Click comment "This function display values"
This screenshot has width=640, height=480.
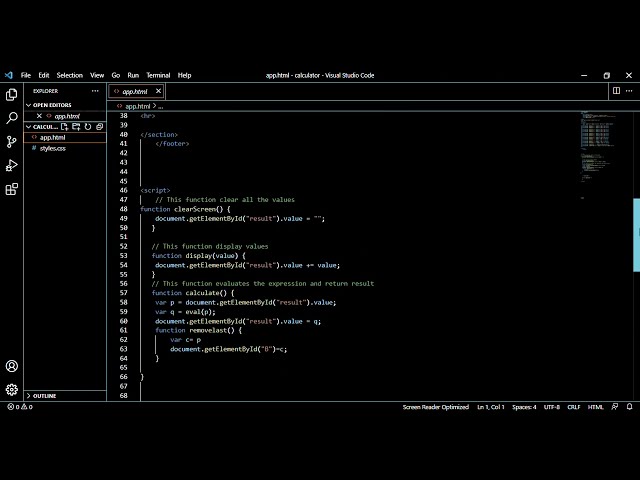pos(210,247)
